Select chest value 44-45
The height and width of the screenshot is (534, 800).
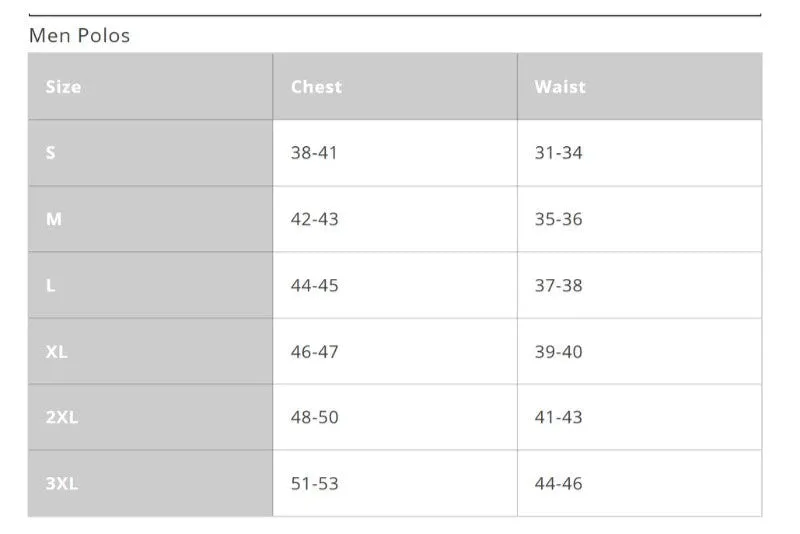[314, 285]
